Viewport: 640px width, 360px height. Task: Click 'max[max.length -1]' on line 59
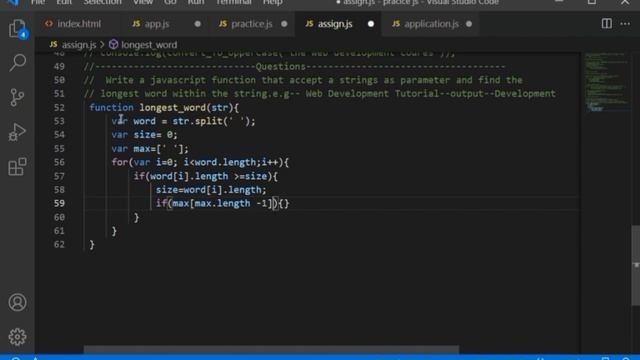[x=222, y=203]
